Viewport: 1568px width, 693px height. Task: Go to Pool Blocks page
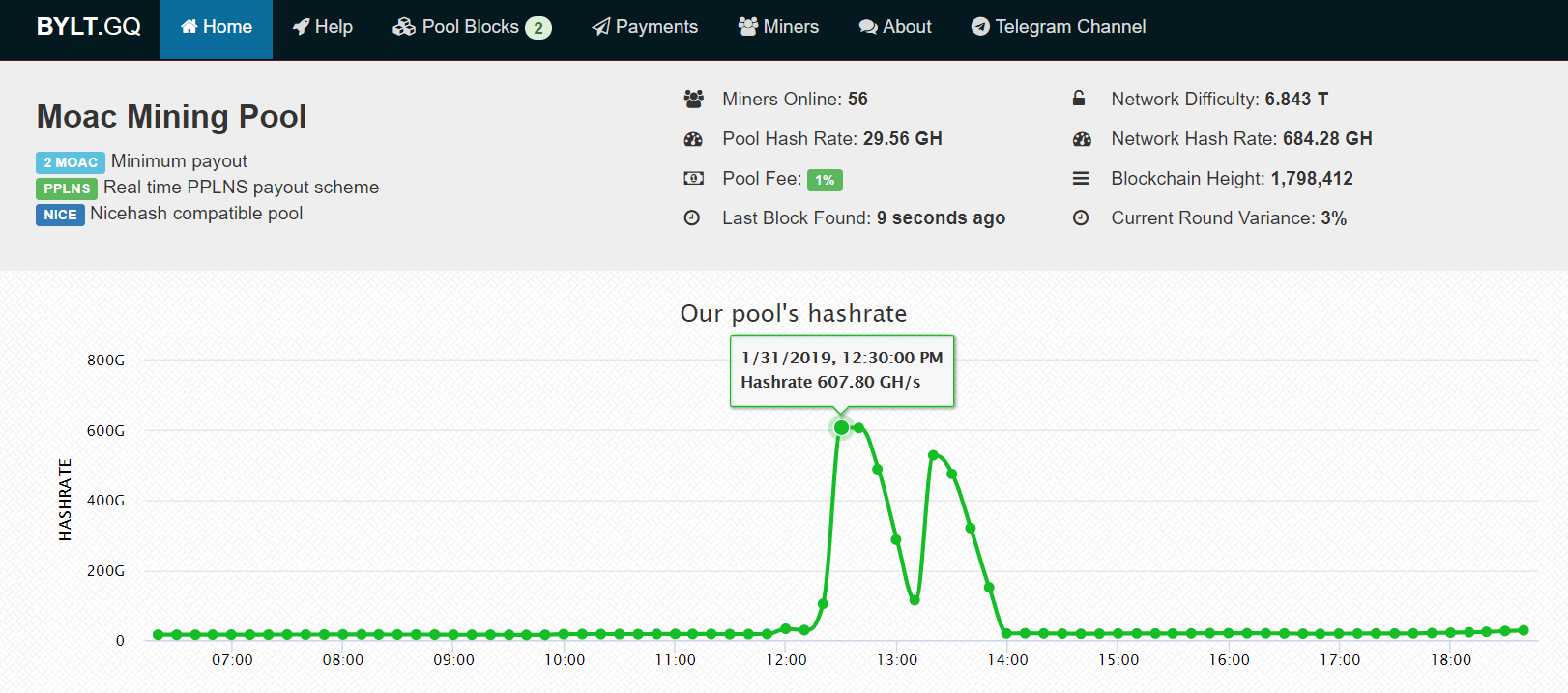point(472,27)
